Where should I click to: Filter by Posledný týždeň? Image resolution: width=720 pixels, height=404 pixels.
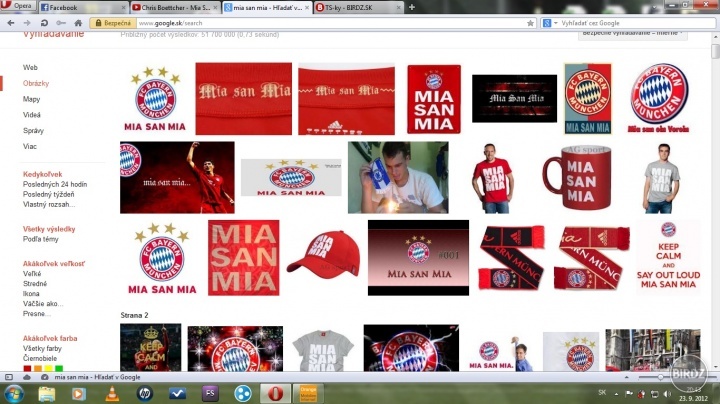pyautogui.click(x=49, y=194)
